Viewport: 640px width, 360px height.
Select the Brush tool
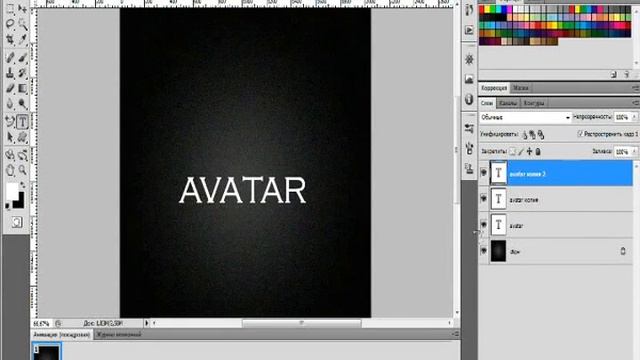pyautogui.click(x=23, y=58)
